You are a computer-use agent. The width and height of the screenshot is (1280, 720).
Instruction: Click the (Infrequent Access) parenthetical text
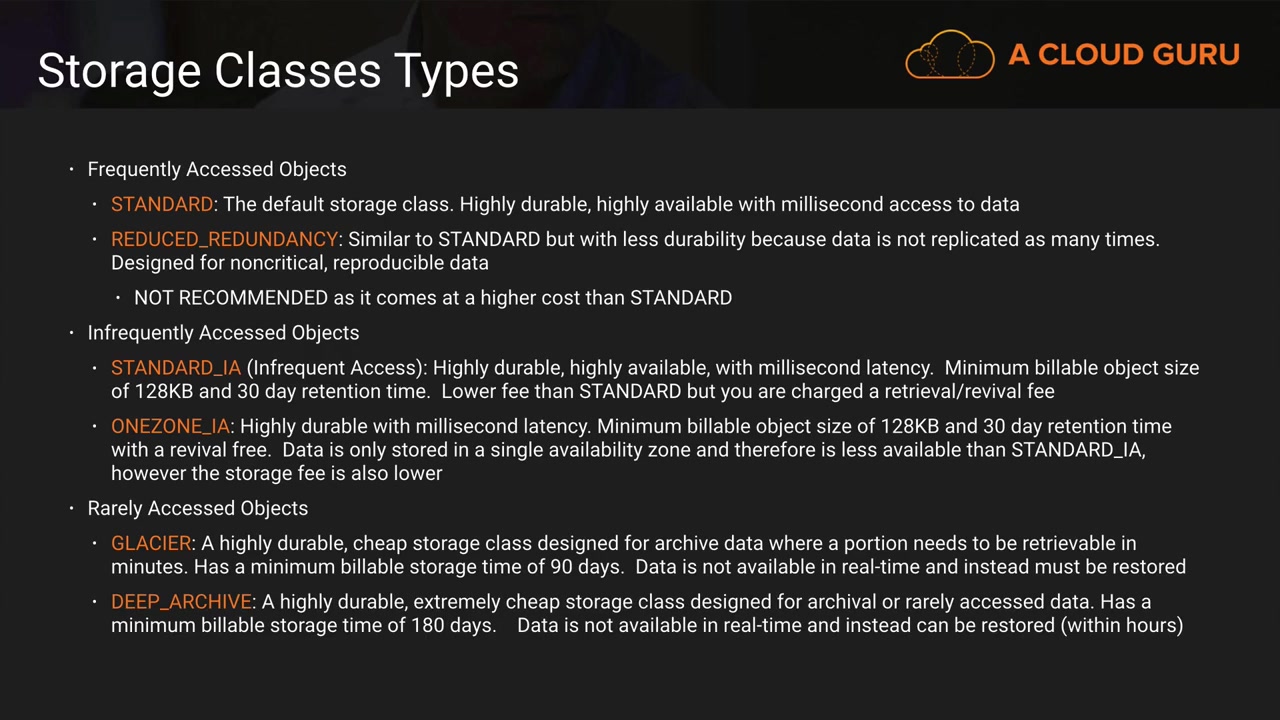[x=336, y=367]
